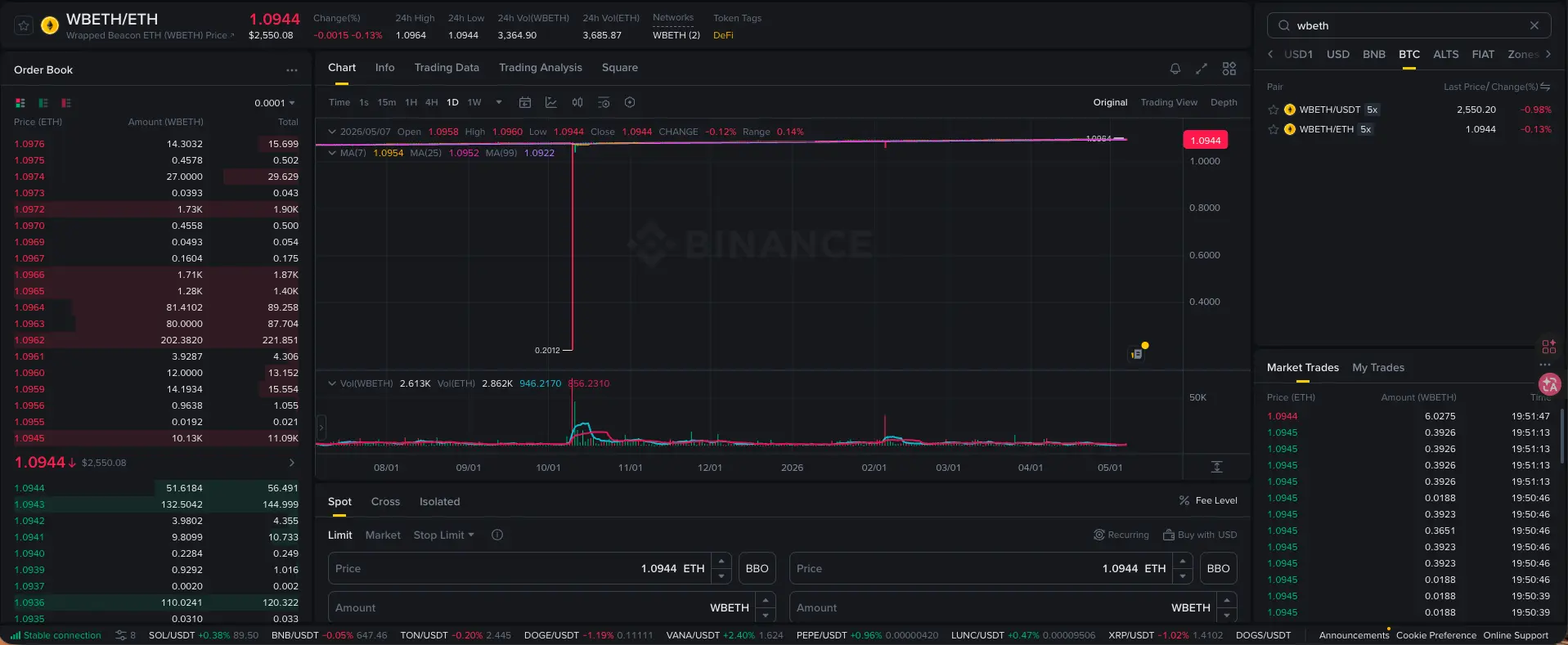Increase the buy price stepper up arrow
1568x645 pixels.
pos(721,561)
